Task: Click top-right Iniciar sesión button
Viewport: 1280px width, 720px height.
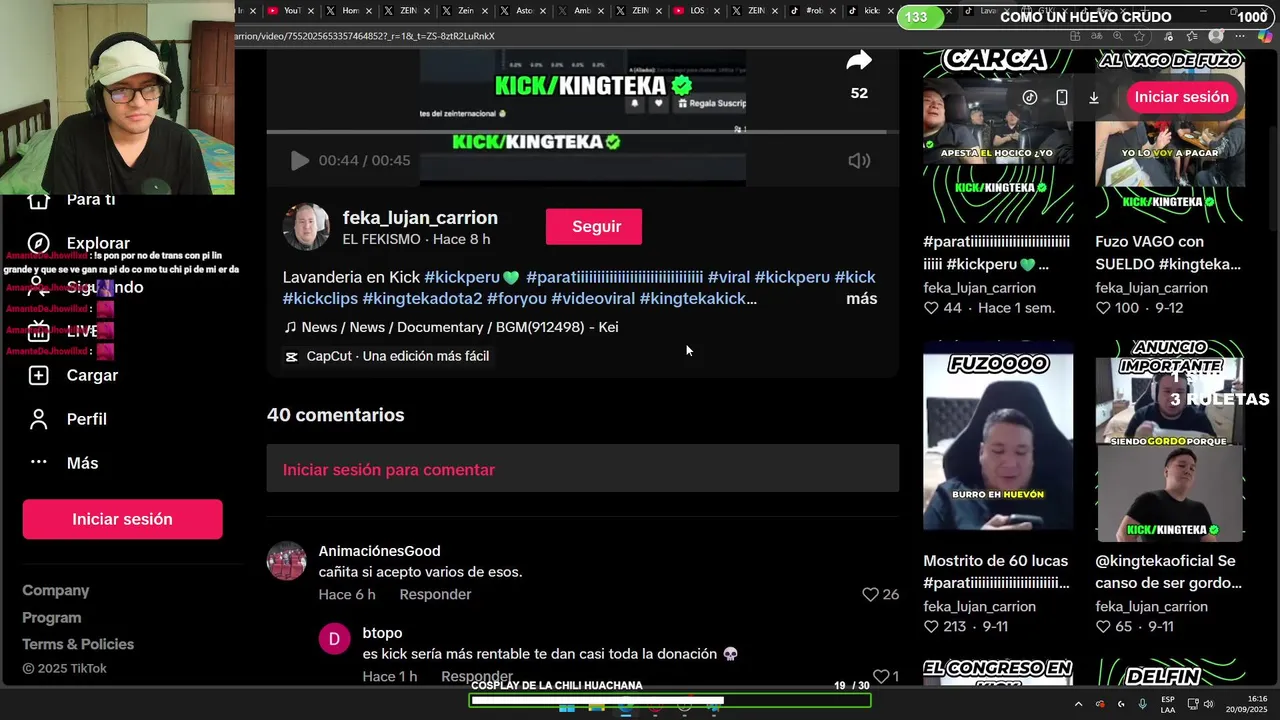Action: click(1181, 97)
